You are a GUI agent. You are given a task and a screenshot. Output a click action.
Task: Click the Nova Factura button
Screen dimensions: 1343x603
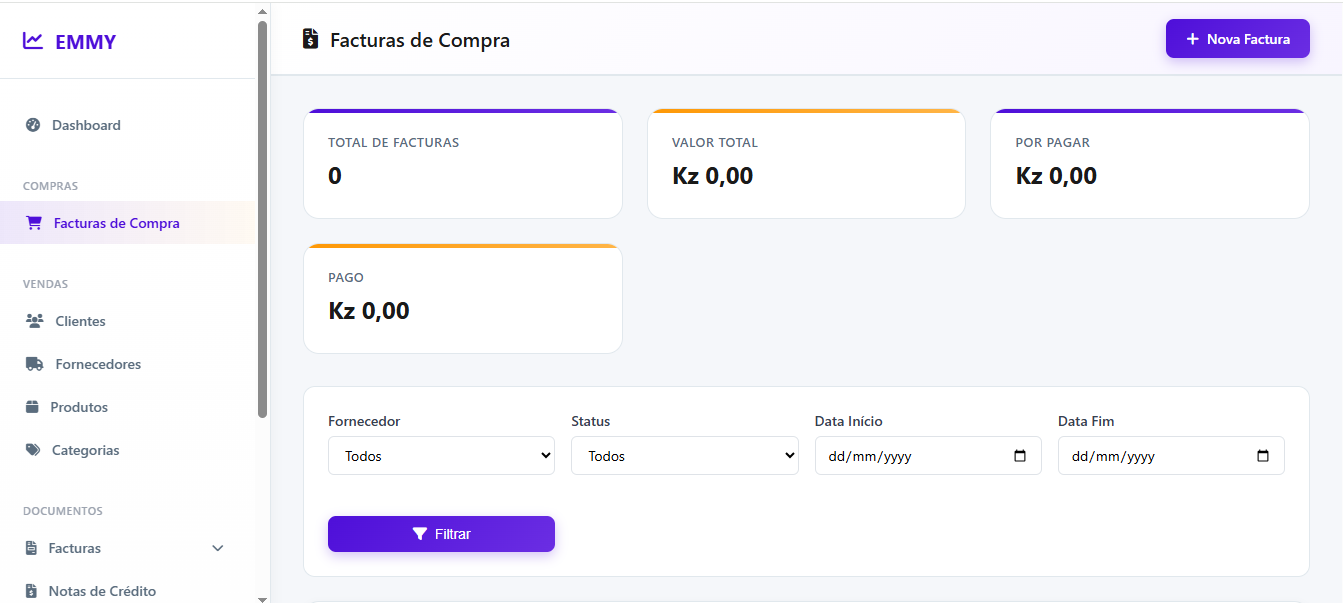1237,38
